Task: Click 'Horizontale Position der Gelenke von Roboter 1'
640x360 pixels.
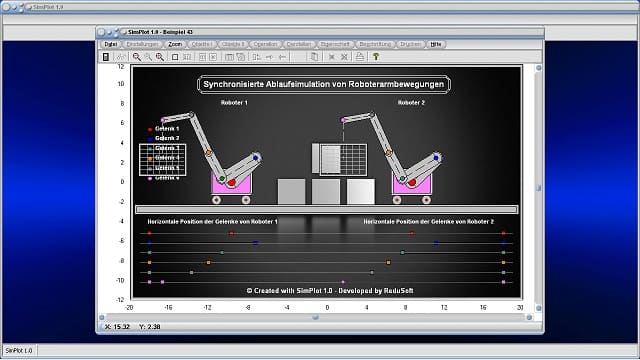Action: tap(212, 221)
